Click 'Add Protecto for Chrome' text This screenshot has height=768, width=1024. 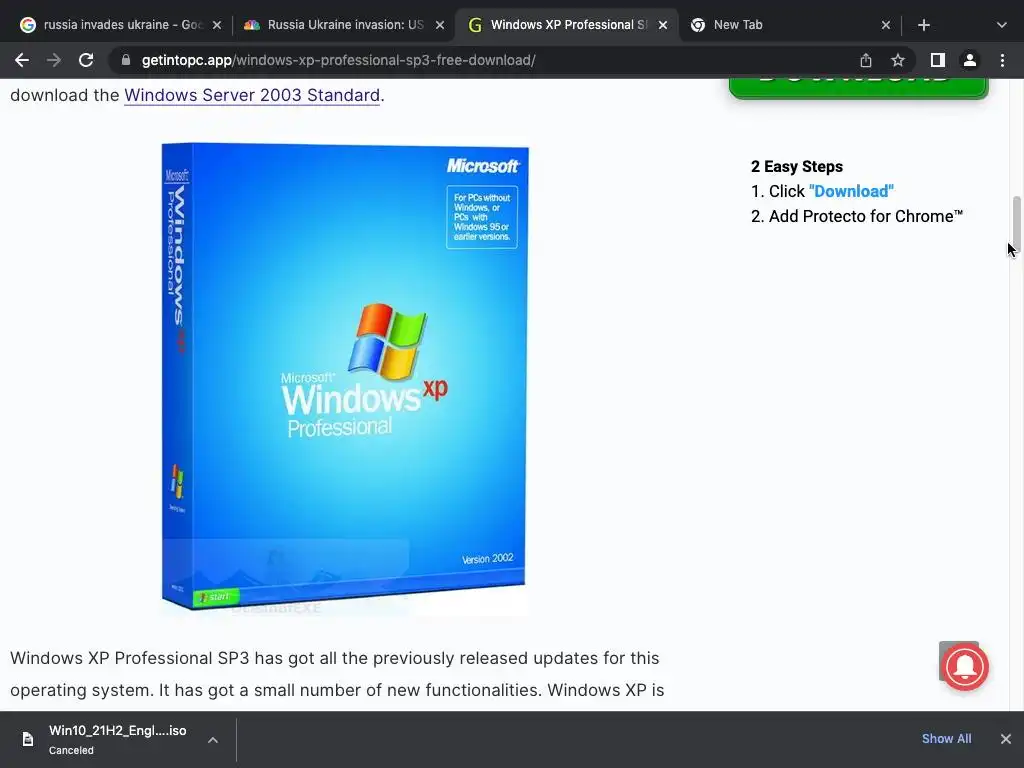pyautogui.click(x=866, y=216)
